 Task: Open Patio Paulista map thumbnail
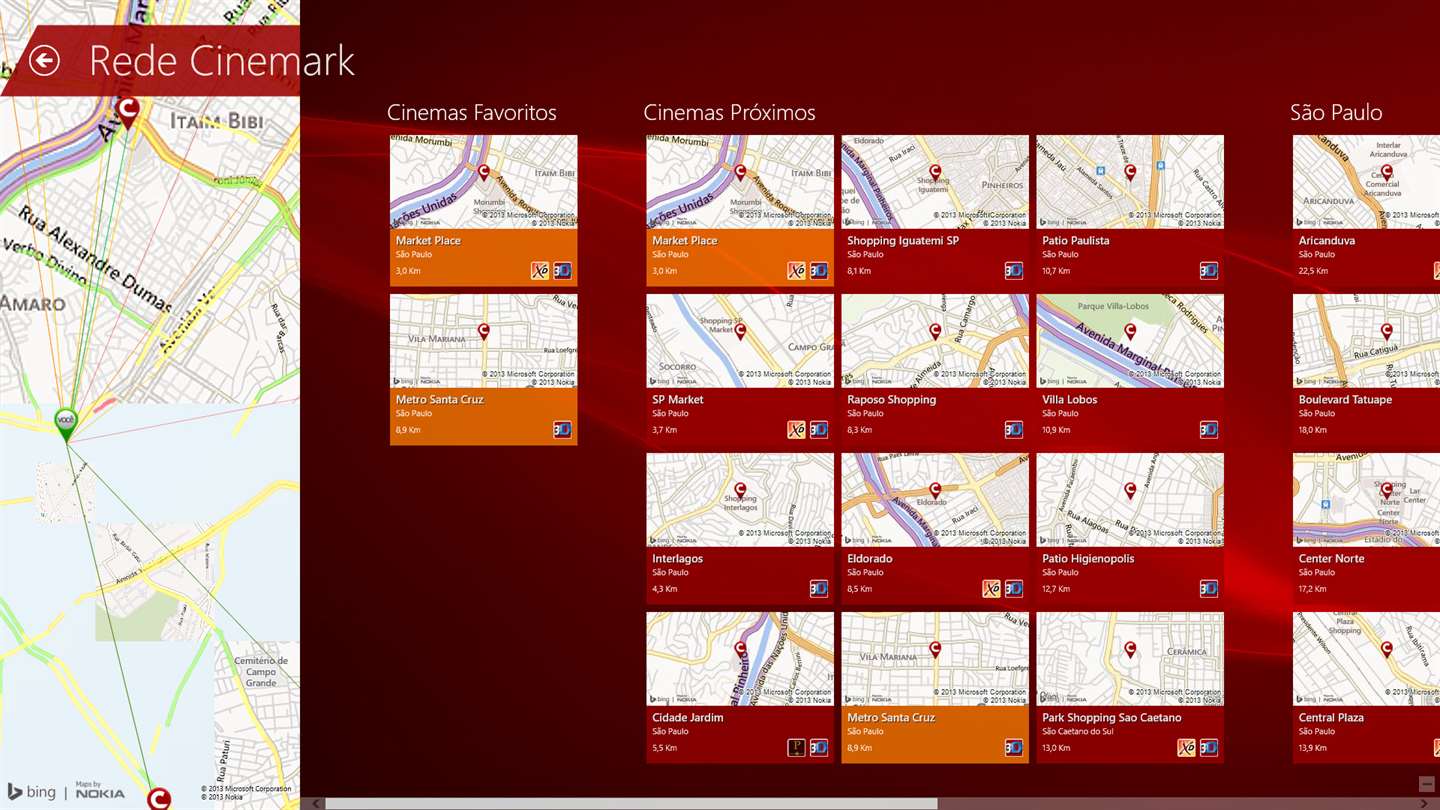1130,182
